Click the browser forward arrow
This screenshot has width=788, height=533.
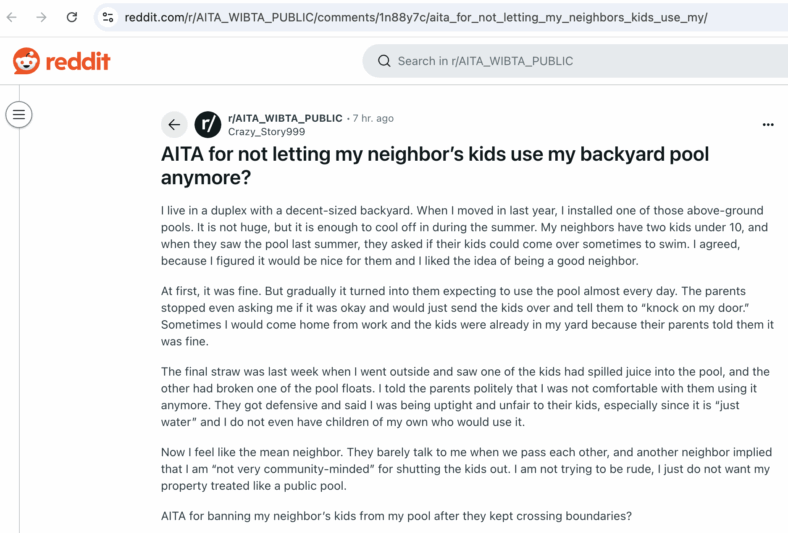click(x=41, y=18)
